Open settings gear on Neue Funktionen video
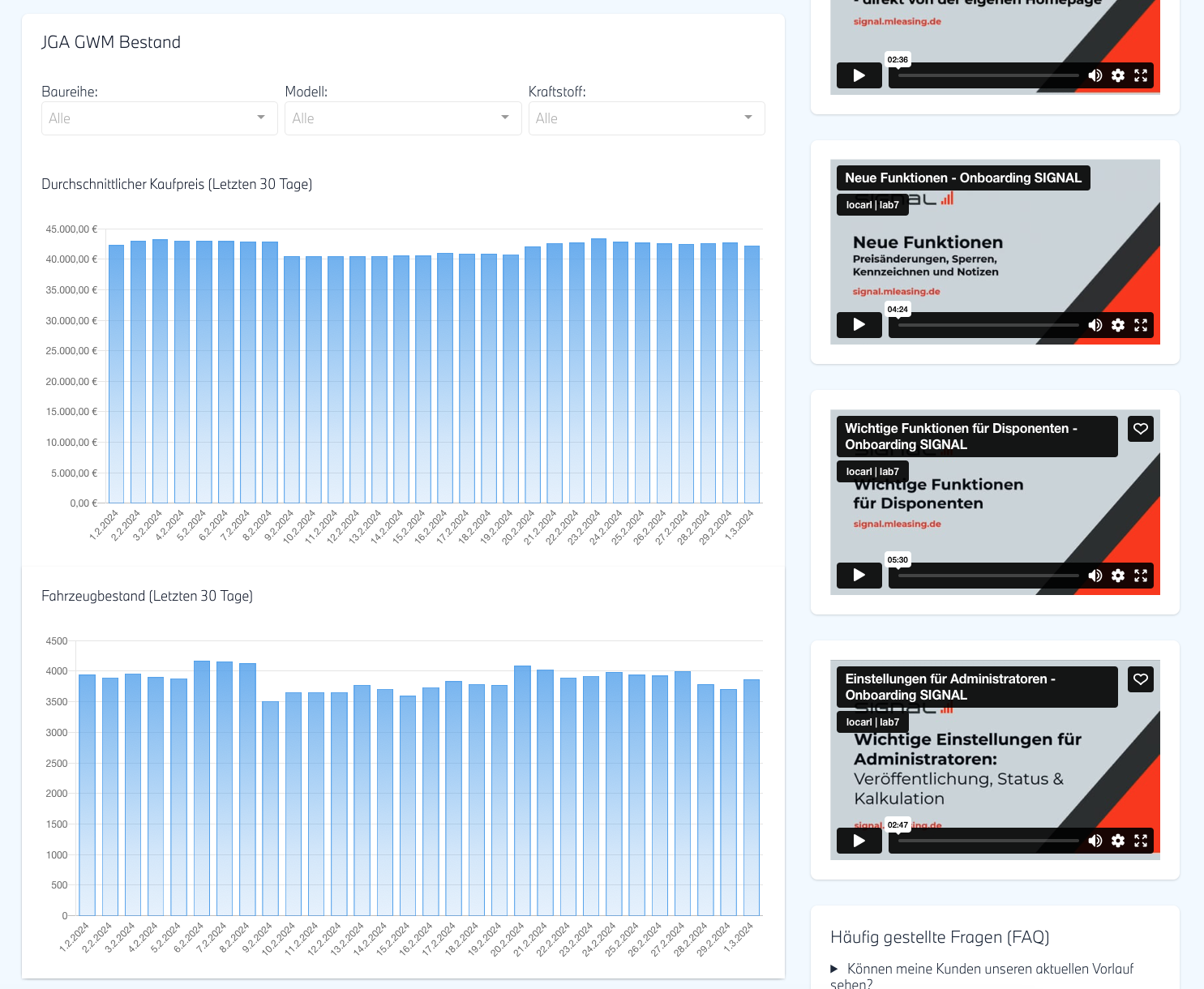Viewport: 1204px width, 989px height. (1118, 325)
